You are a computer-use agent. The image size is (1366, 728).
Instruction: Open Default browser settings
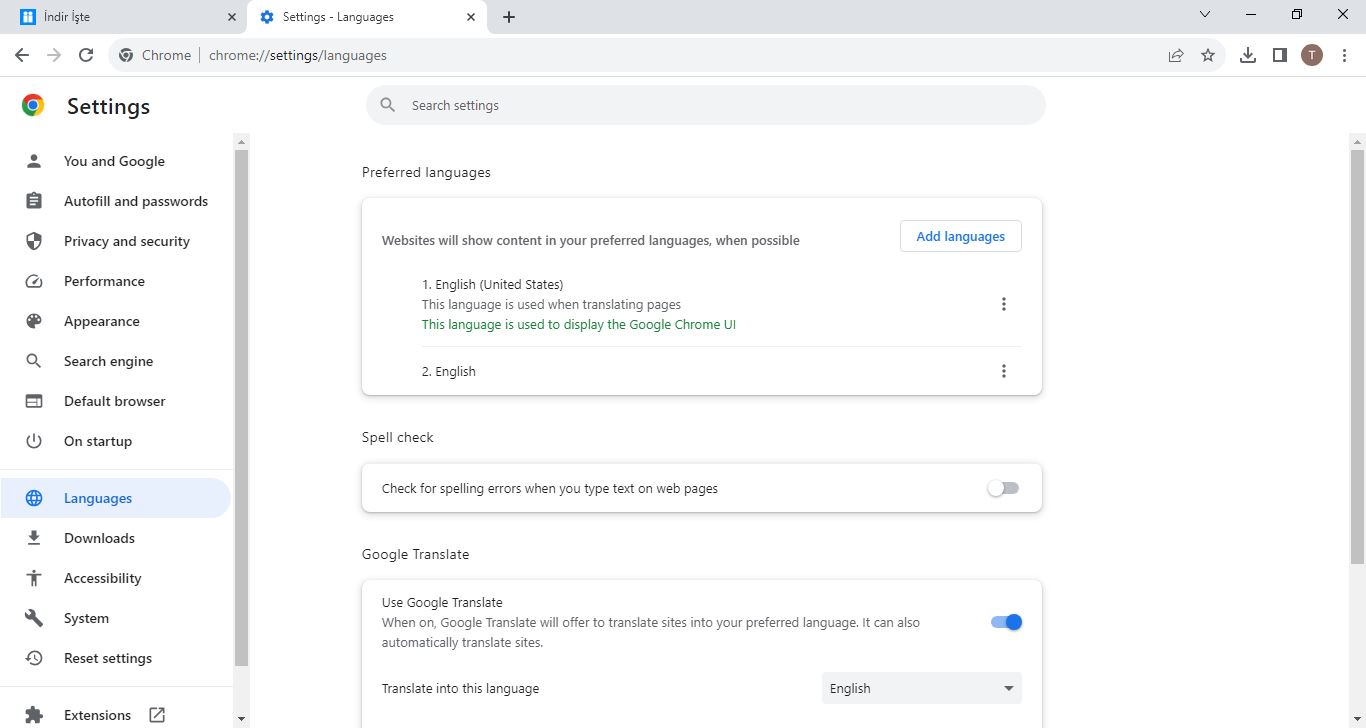point(115,401)
